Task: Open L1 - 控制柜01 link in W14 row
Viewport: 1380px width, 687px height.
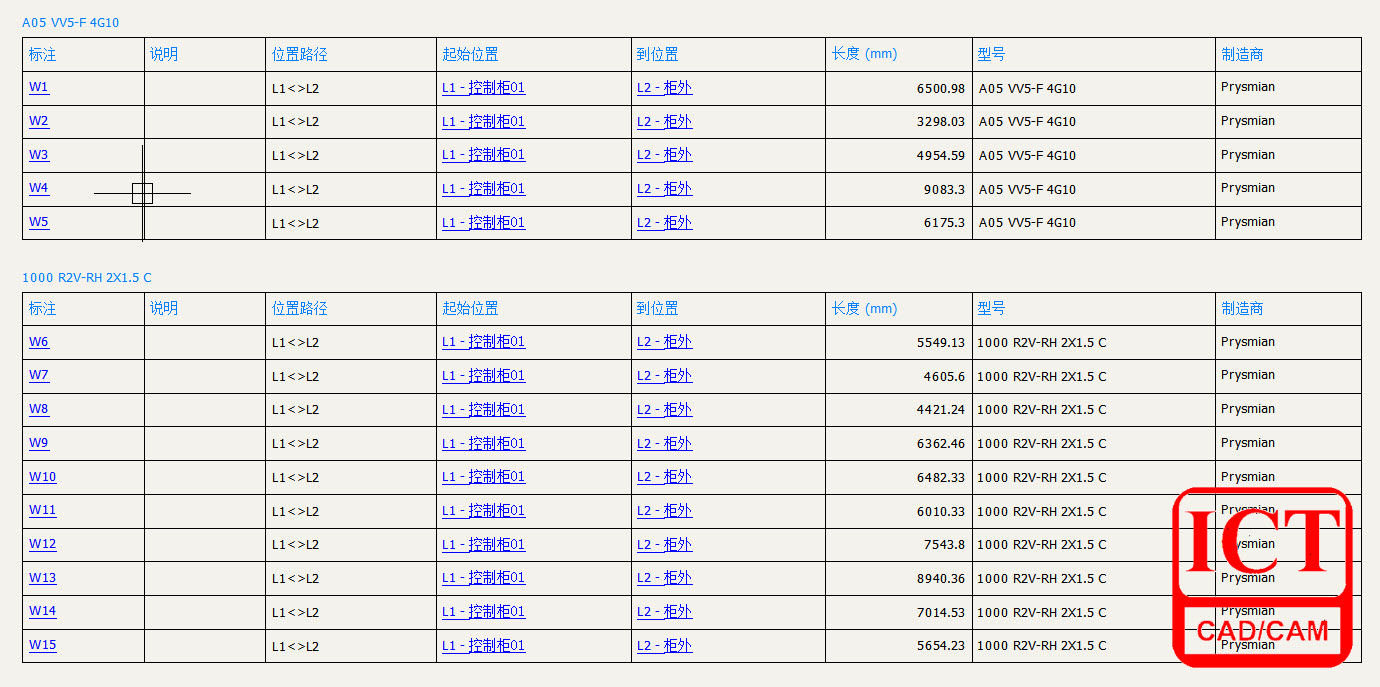Action: point(483,612)
